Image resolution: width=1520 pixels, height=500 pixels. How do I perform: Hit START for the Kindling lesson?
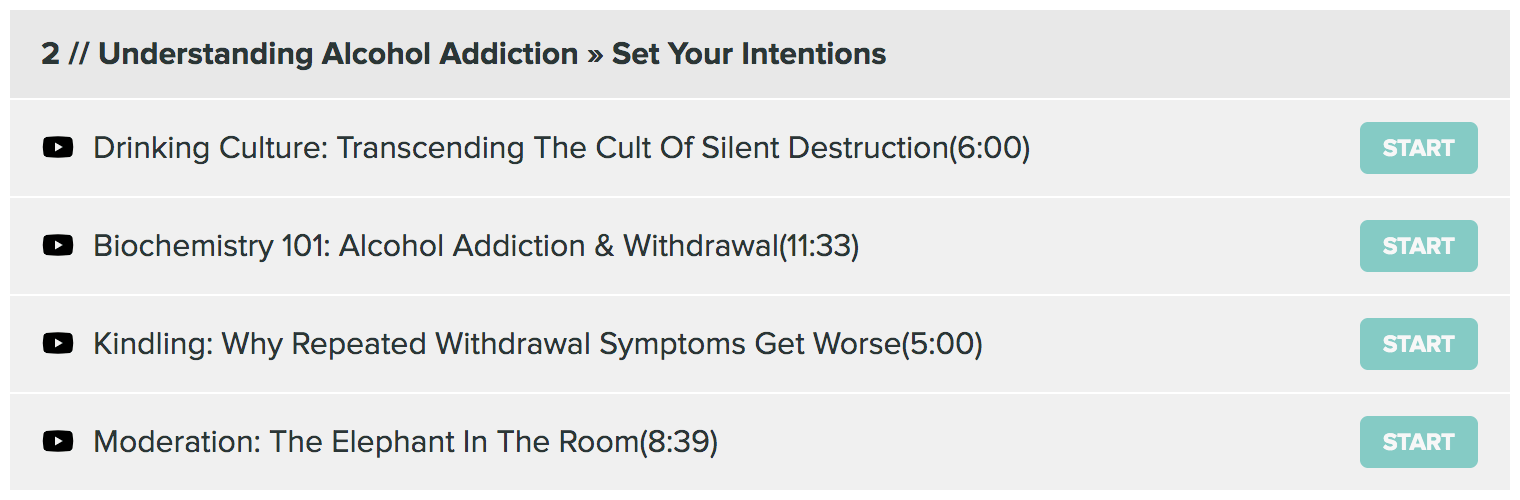[1418, 344]
